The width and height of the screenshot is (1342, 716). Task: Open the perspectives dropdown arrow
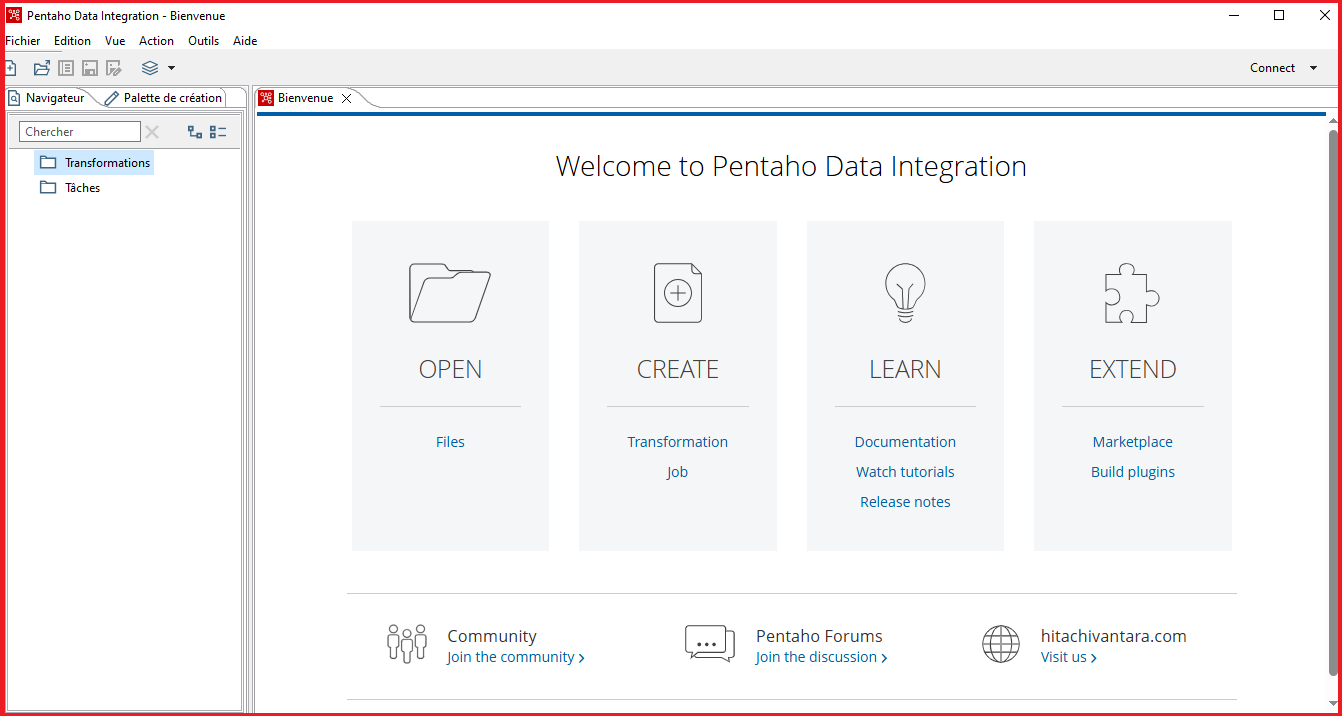pos(169,67)
